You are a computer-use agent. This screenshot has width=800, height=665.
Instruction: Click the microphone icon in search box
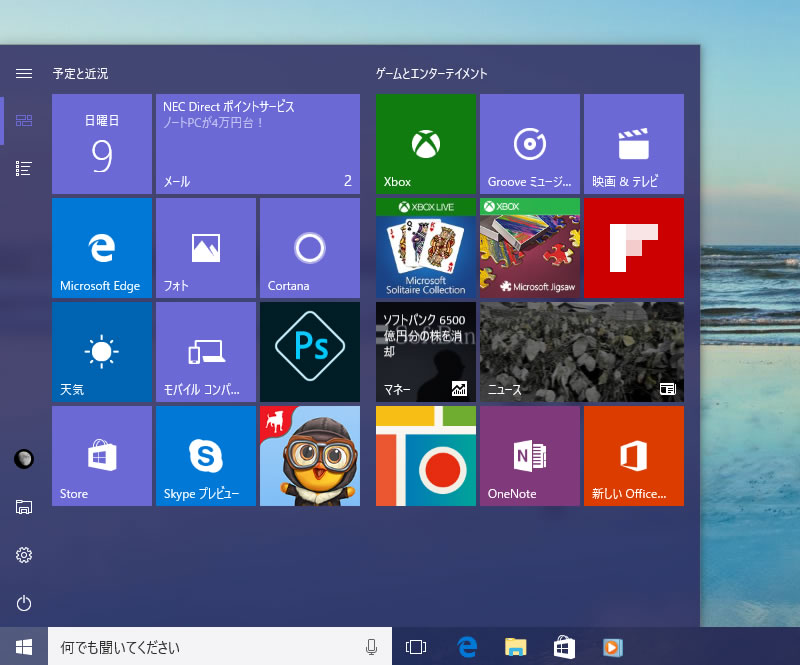tap(371, 647)
